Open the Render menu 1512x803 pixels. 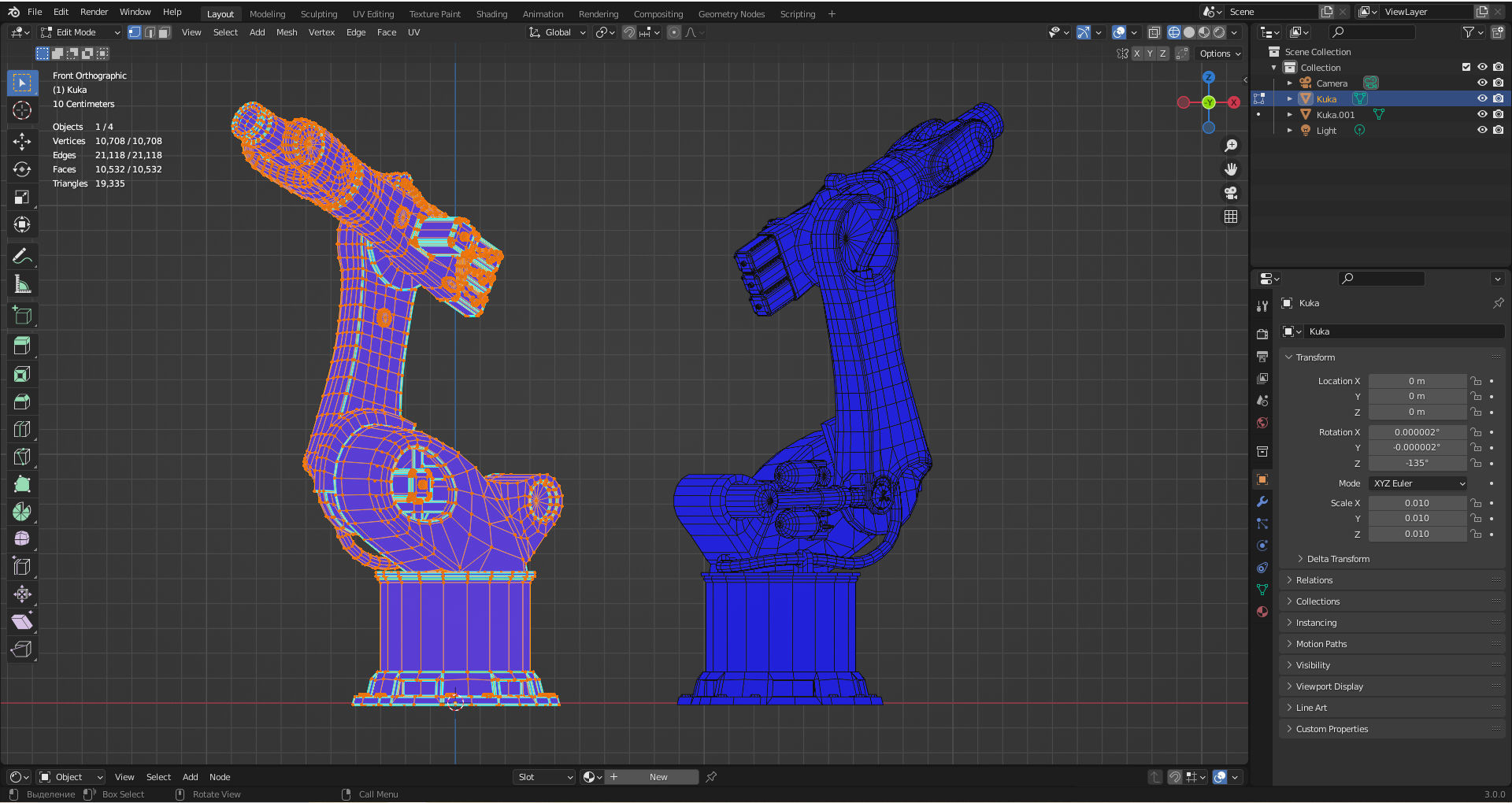coord(94,12)
